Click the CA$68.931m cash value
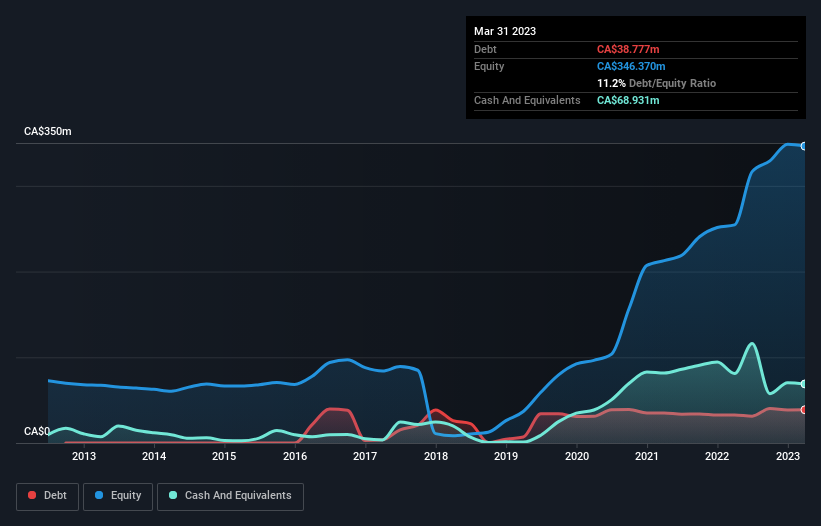This screenshot has width=821, height=526. click(628, 100)
